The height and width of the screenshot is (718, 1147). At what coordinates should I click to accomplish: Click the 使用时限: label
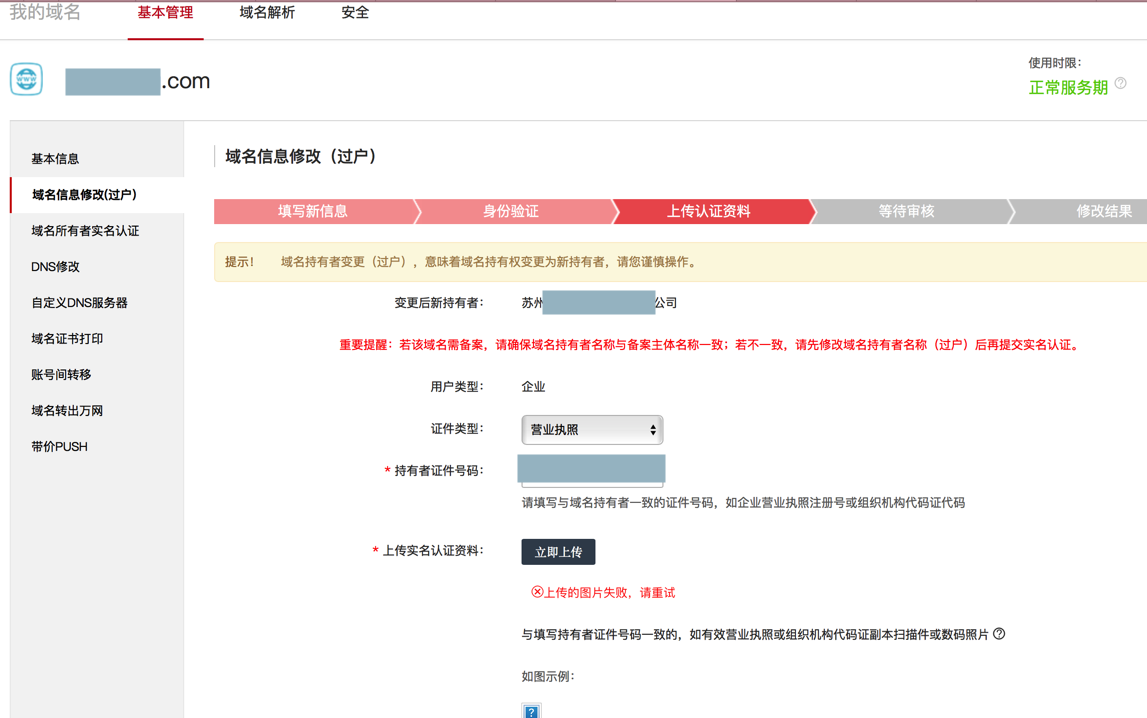tap(1055, 63)
